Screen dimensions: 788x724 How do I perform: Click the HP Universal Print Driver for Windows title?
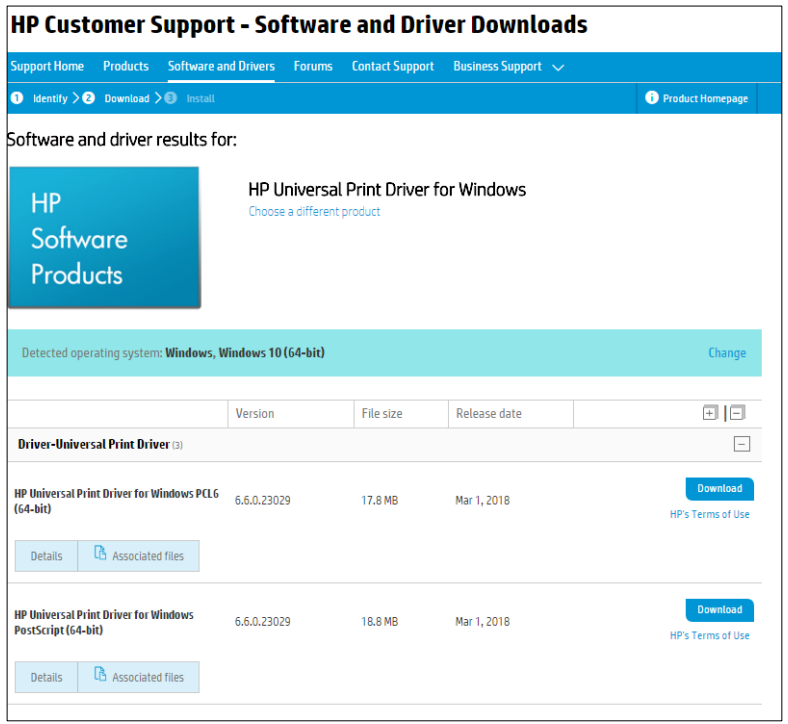(387, 189)
